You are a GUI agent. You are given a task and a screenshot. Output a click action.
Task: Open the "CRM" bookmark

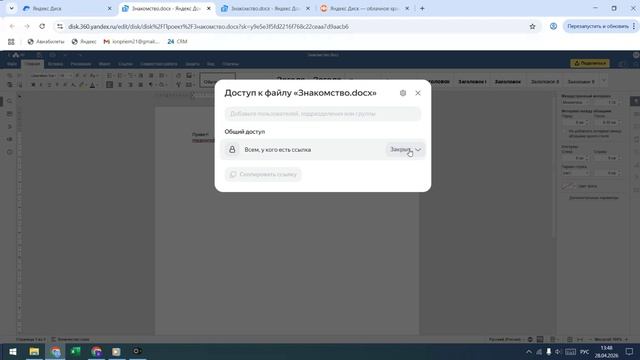[177, 42]
